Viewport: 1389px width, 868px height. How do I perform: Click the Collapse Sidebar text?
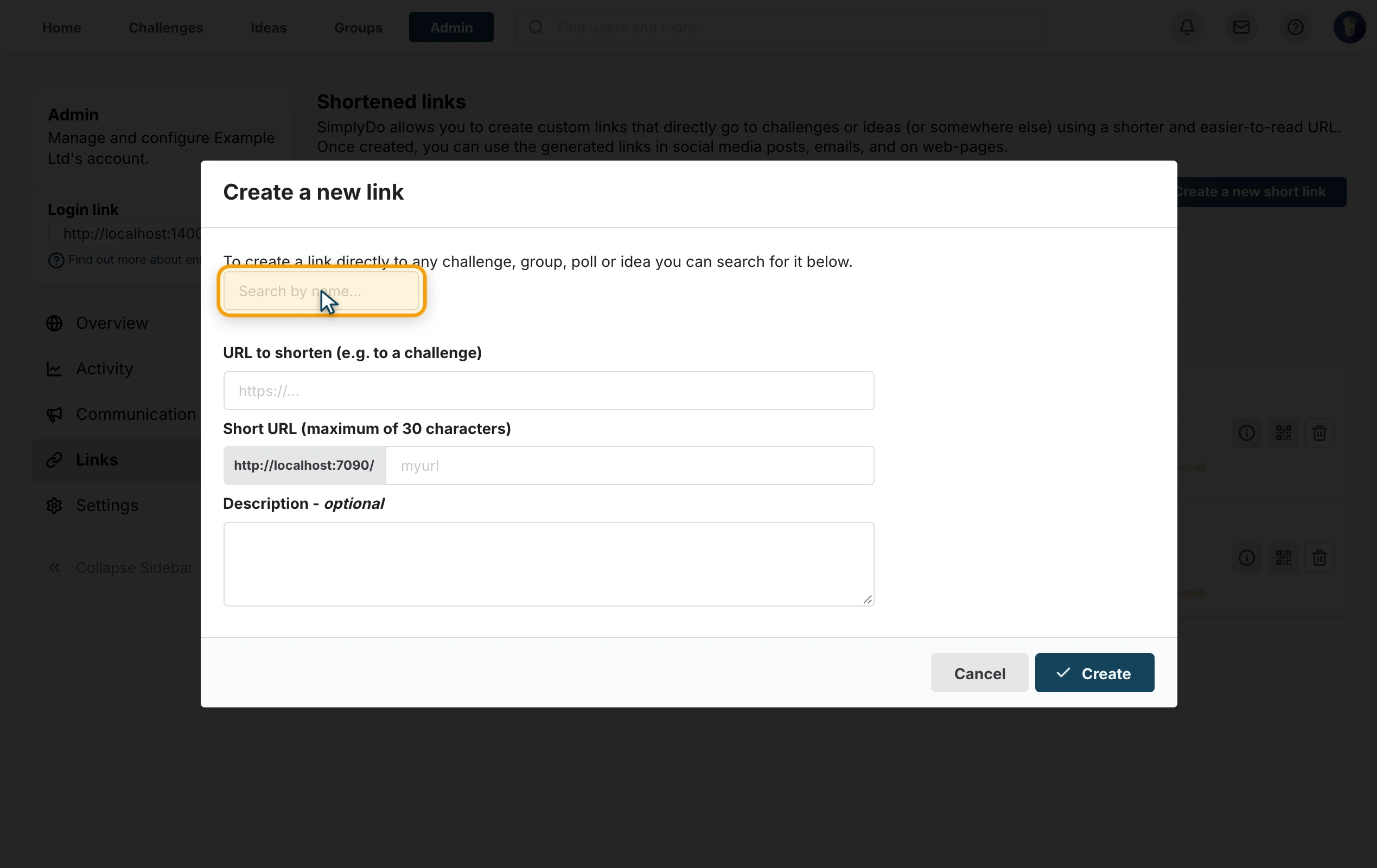(135, 568)
